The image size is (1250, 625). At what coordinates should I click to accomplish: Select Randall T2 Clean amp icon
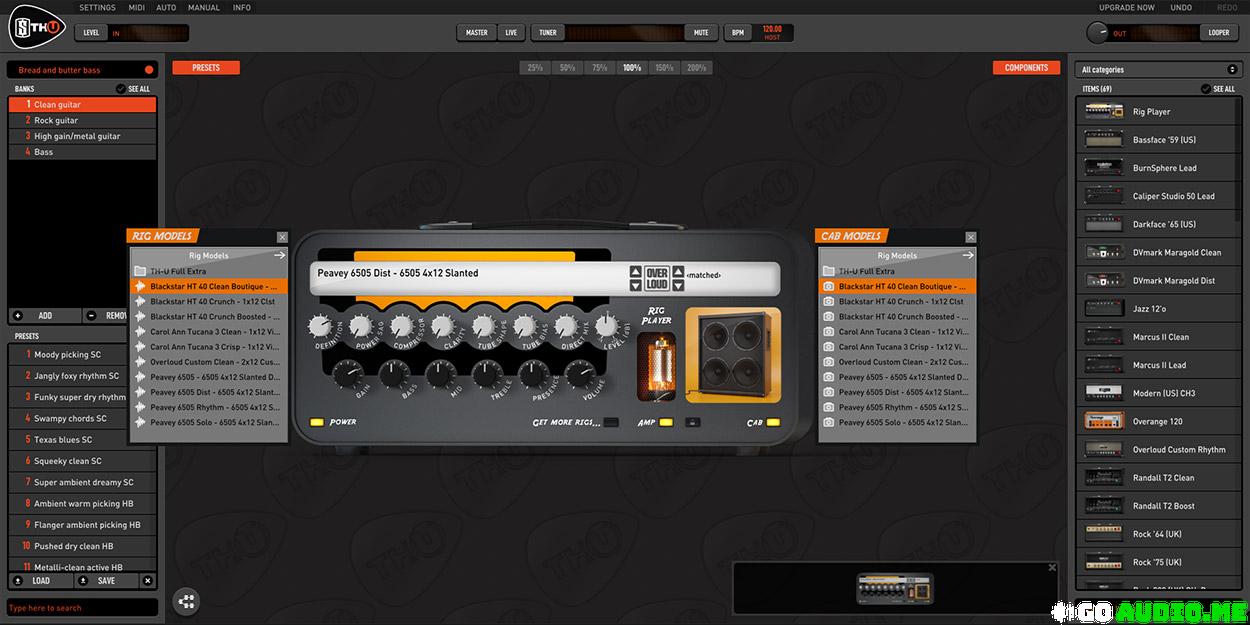pyautogui.click(x=1104, y=477)
